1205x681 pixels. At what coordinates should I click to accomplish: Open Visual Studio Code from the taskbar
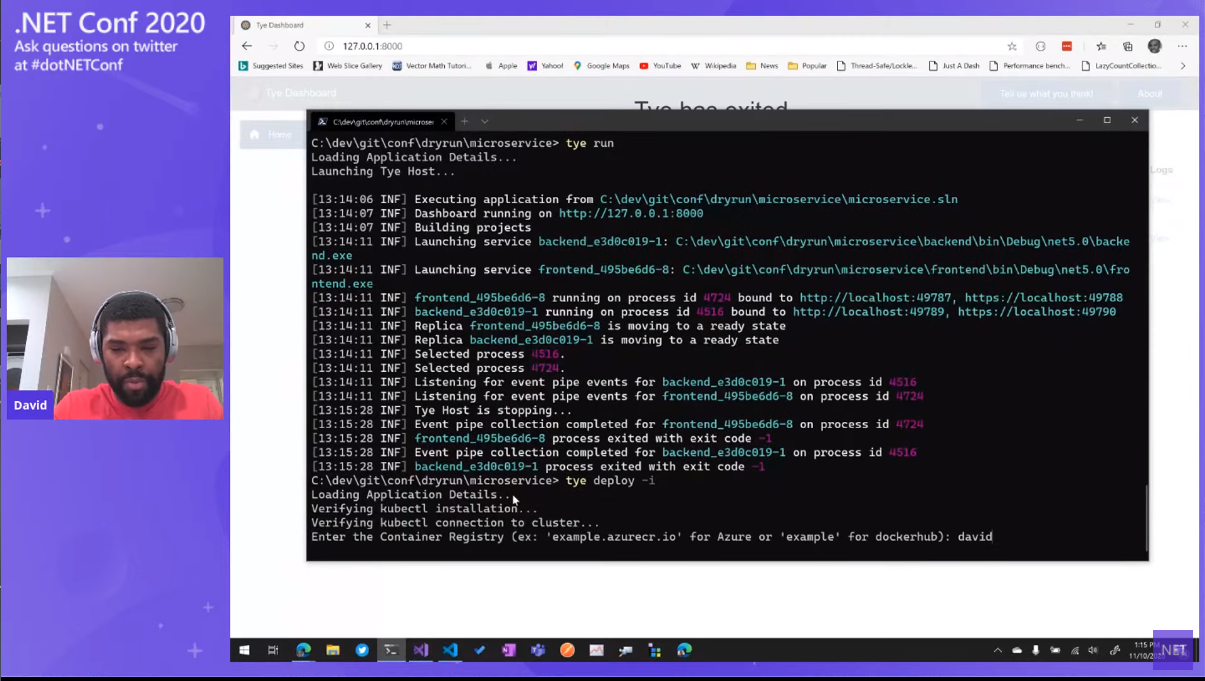450,650
